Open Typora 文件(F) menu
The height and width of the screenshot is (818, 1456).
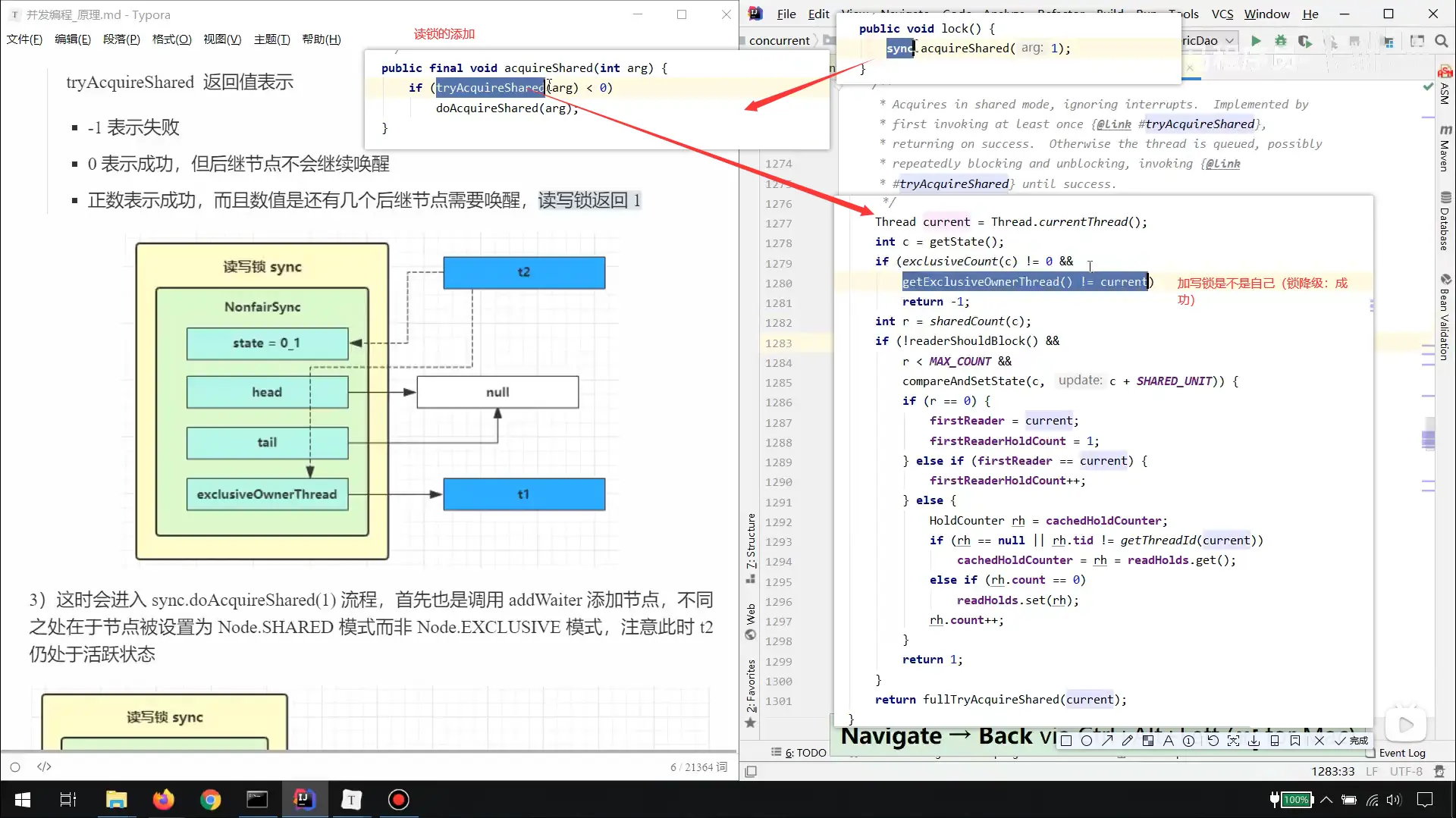tap(24, 39)
